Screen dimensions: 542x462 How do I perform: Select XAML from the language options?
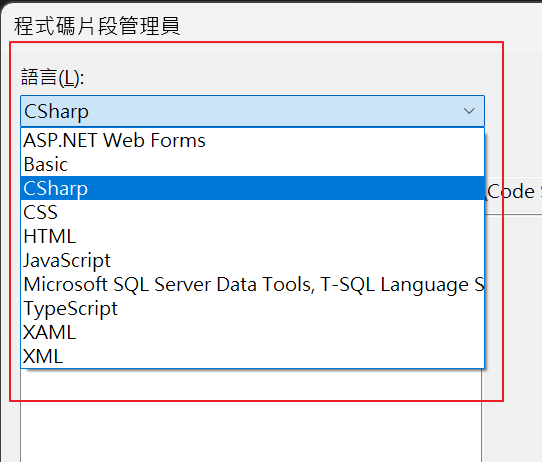coord(252,332)
